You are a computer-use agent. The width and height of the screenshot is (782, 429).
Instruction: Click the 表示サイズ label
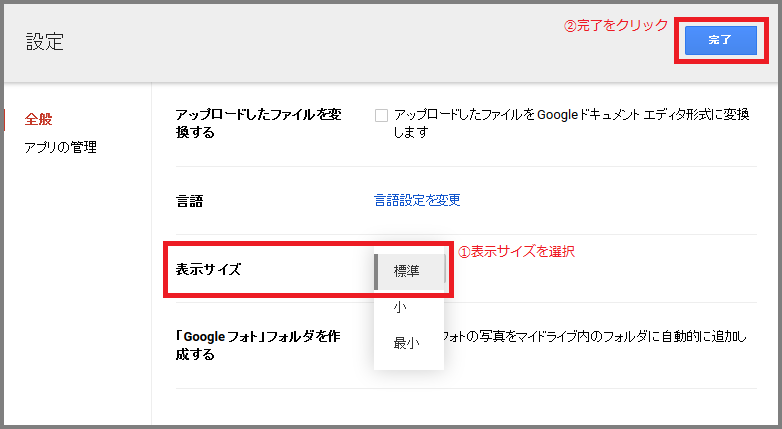(208, 269)
